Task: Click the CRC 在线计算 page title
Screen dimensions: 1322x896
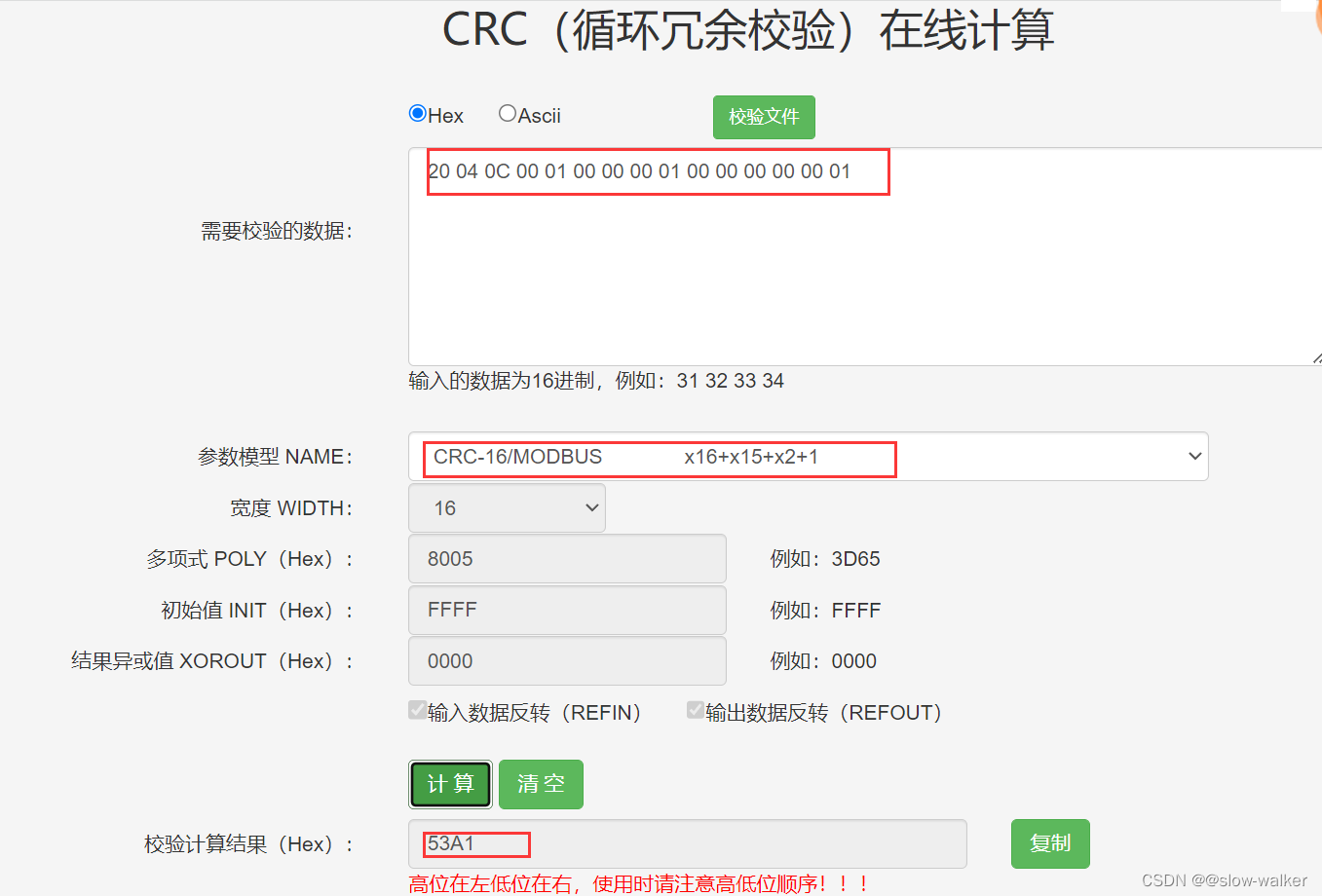Action: 747,31
